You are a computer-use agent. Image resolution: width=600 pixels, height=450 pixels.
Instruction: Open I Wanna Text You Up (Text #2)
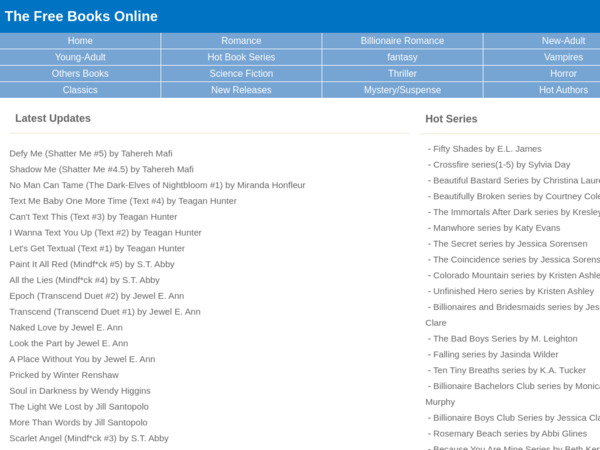coord(105,233)
